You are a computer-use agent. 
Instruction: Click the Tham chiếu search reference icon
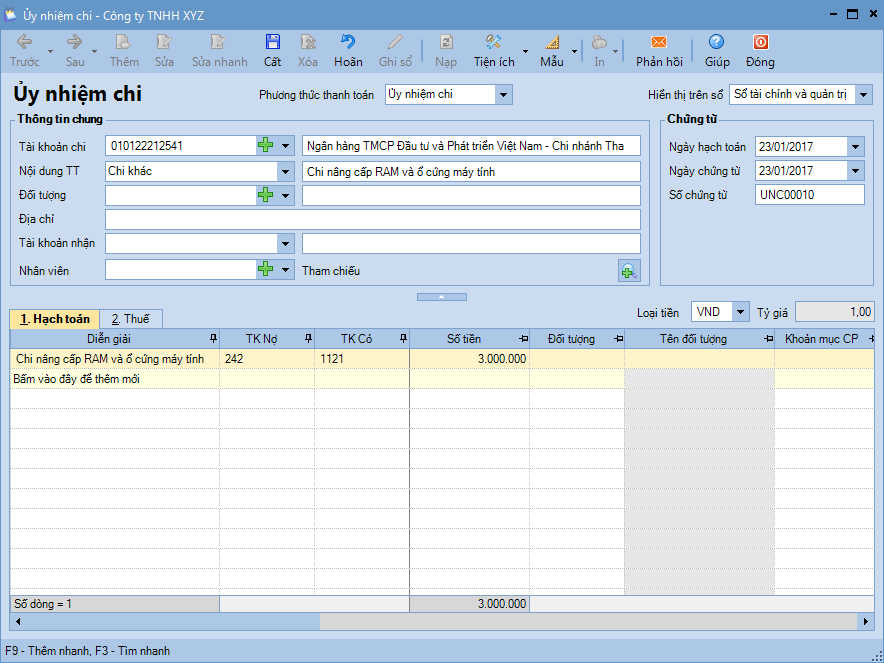pyautogui.click(x=628, y=270)
